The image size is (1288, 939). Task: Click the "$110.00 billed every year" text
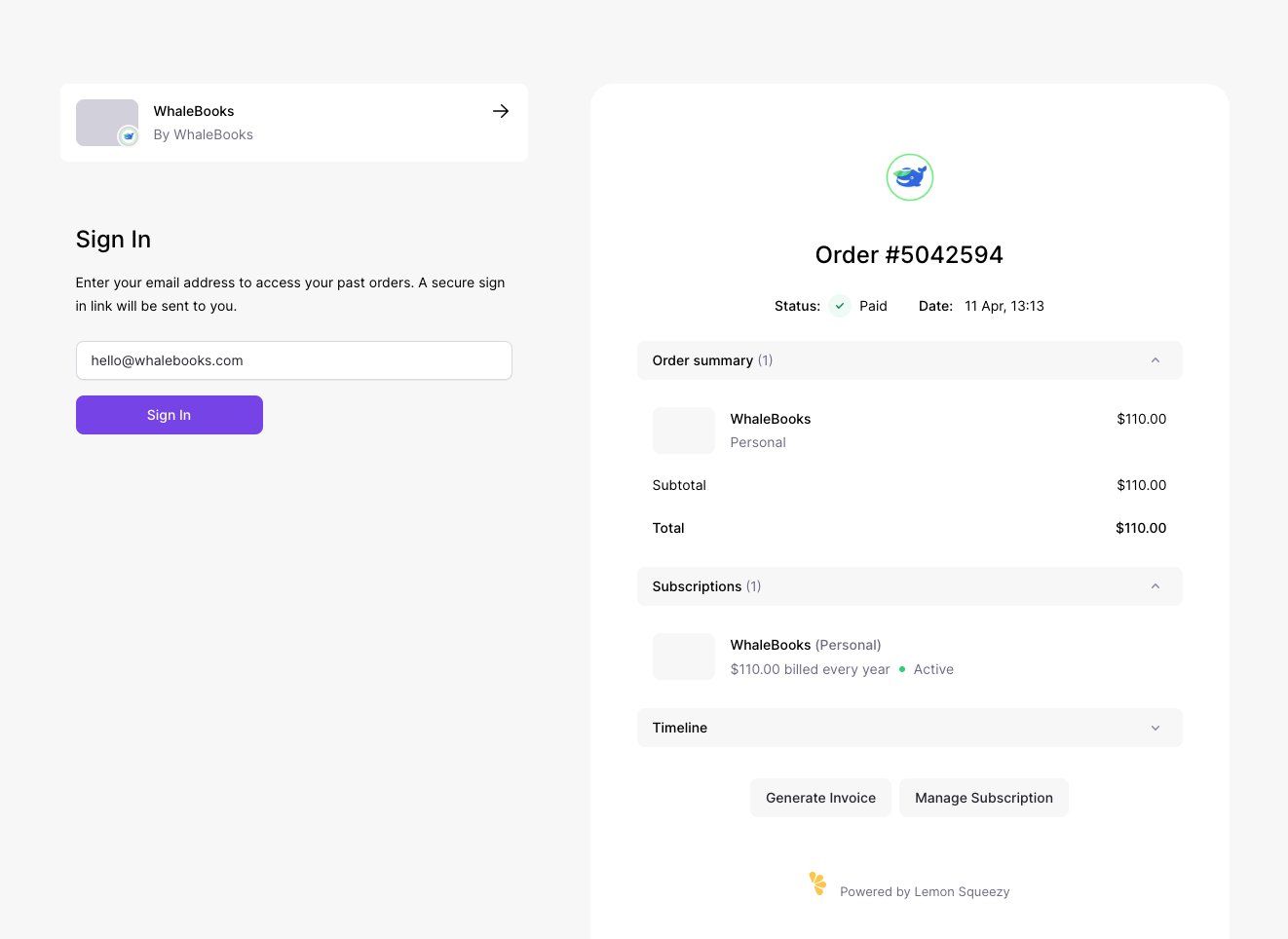pyautogui.click(x=811, y=669)
